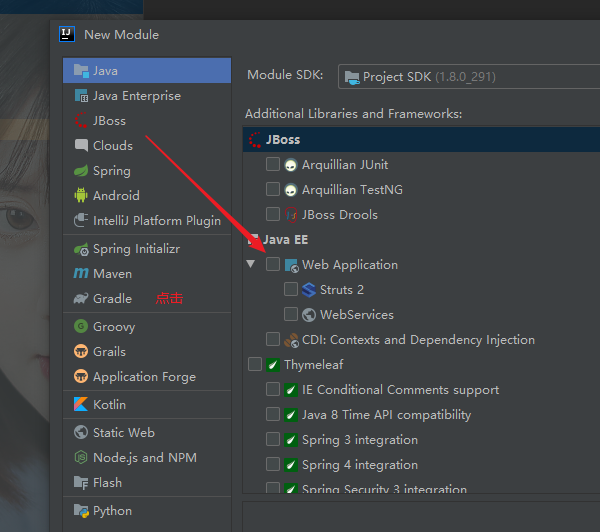Select Java Enterprise module type
Viewport: 600px width, 532px height.
click(136, 96)
